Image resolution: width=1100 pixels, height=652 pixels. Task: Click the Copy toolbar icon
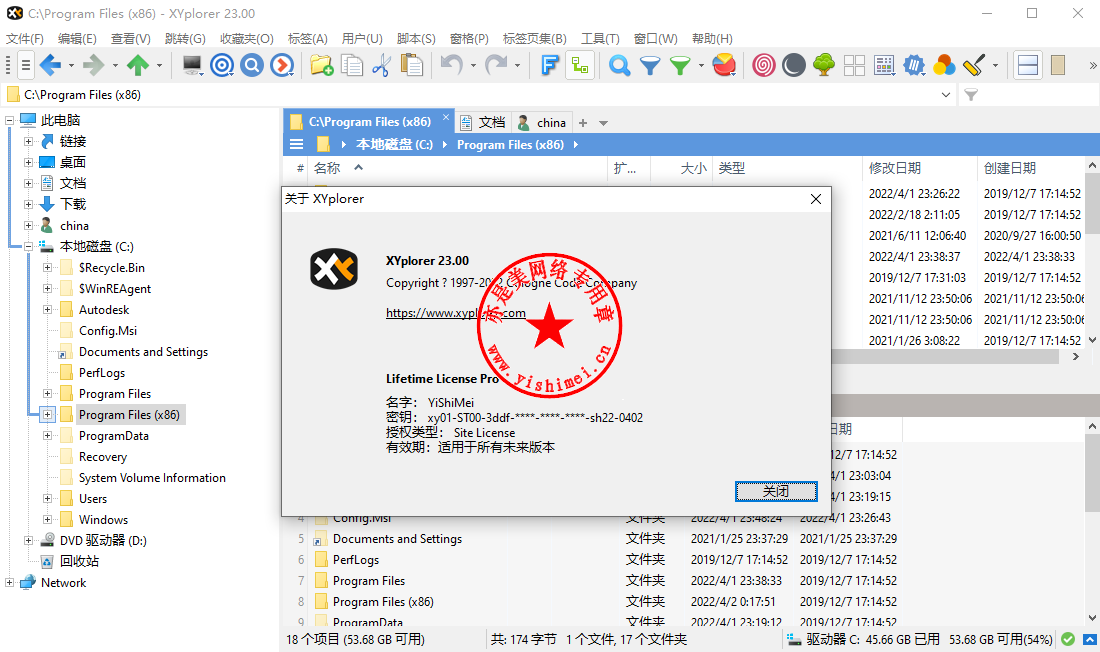click(351, 66)
